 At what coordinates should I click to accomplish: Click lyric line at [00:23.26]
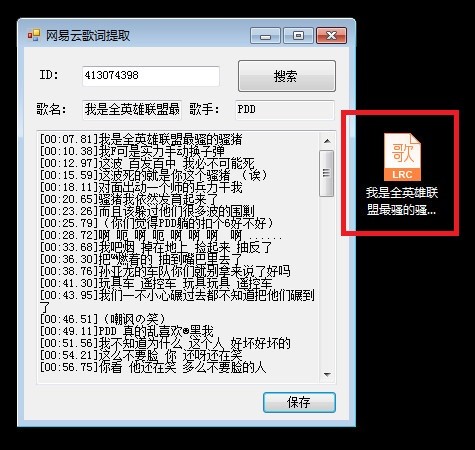coord(147,211)
